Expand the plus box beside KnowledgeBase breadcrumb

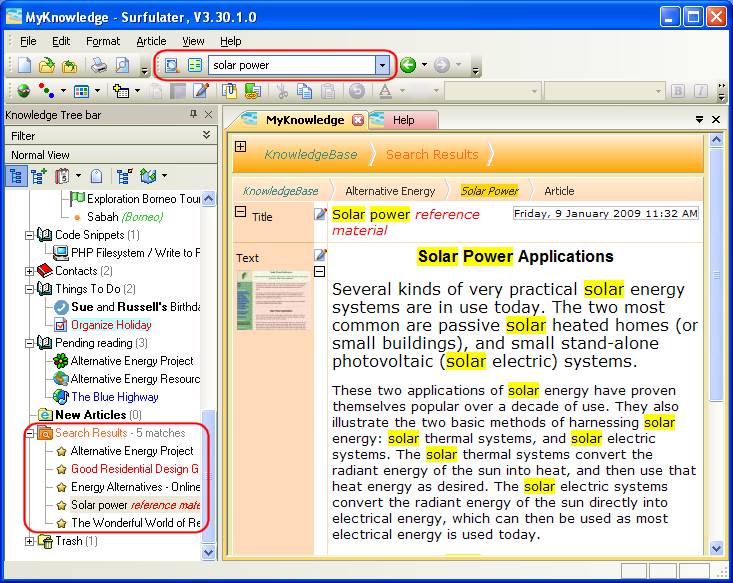[240, 146]
